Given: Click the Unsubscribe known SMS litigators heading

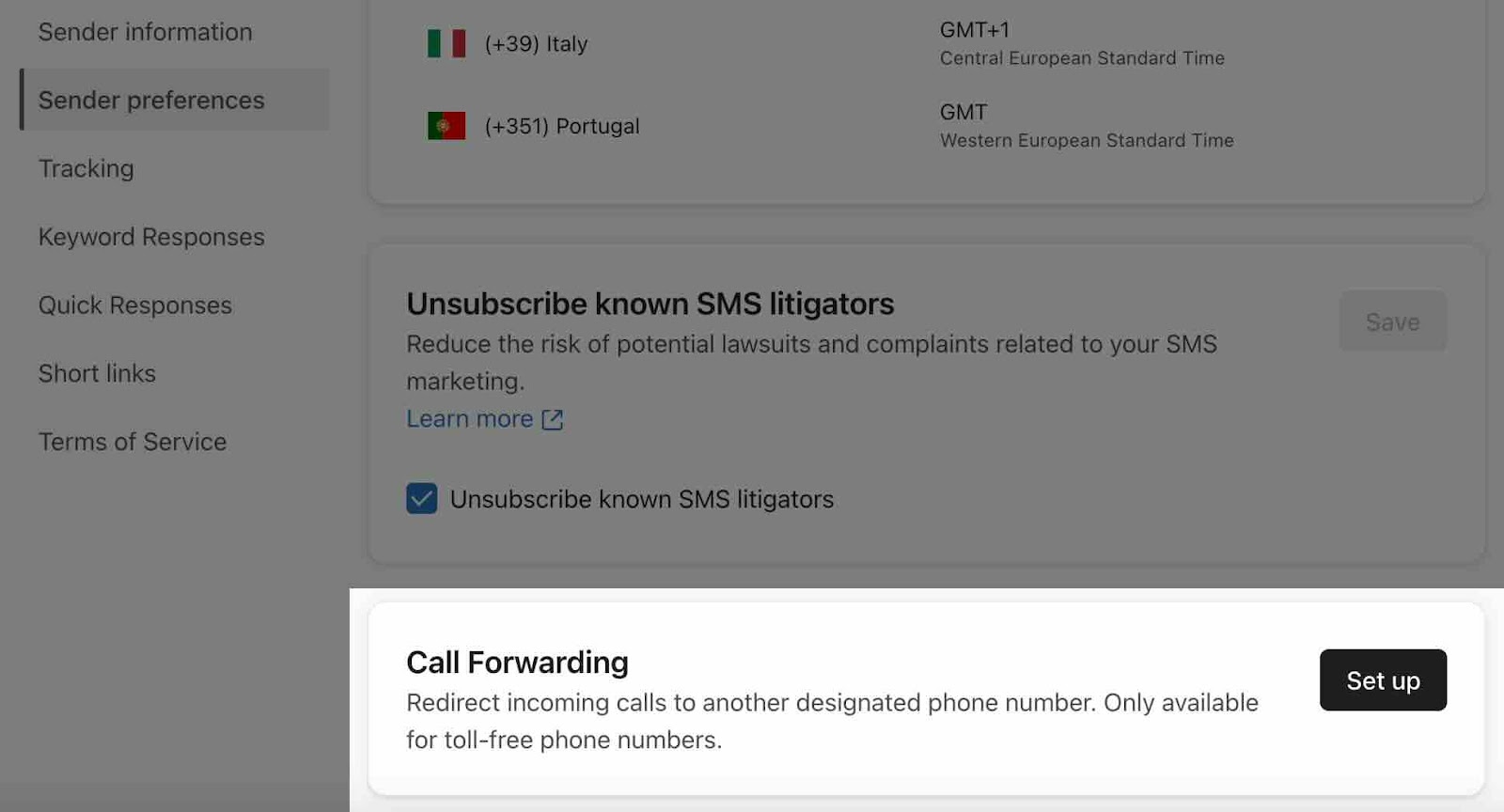Looking at the screenshot, I should point(649,304).
